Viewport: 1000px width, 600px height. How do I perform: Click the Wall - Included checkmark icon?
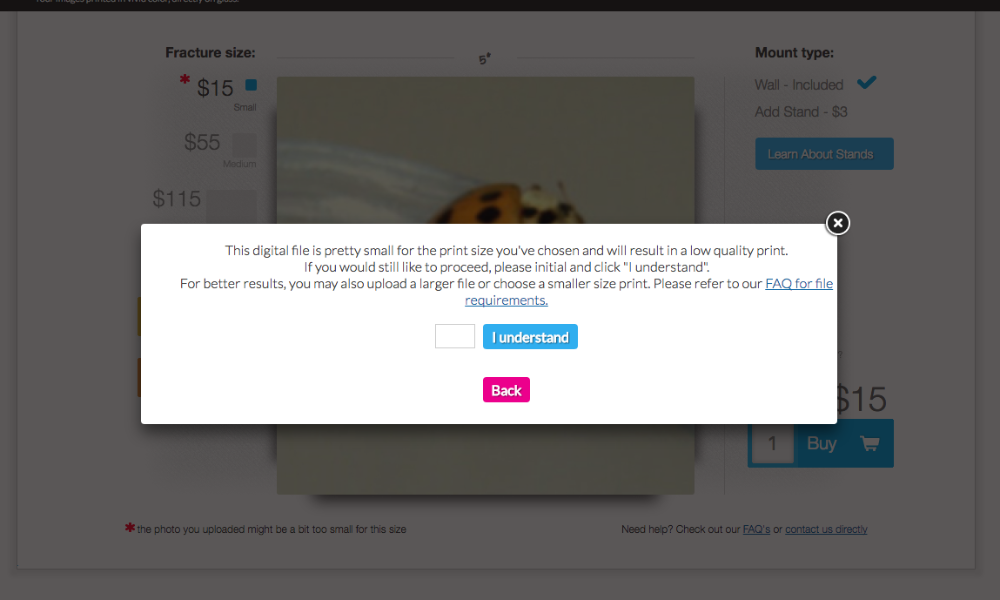[x=867, y=82]
